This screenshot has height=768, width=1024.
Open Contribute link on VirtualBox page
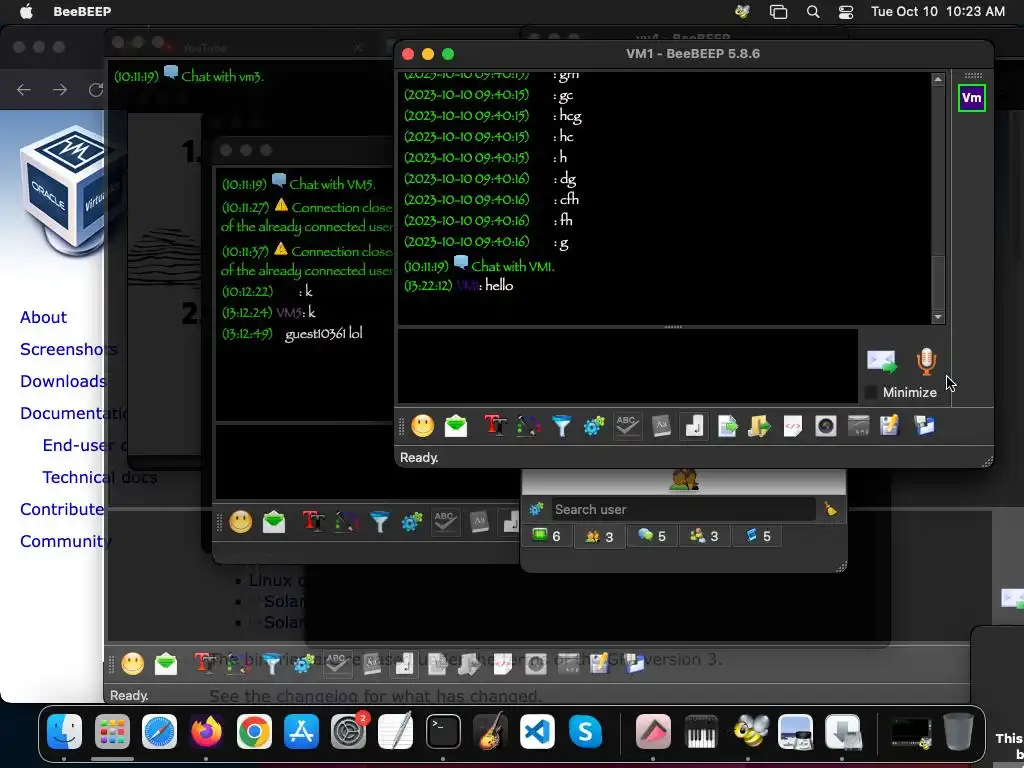pyautogui.click(x=61, y=509)
